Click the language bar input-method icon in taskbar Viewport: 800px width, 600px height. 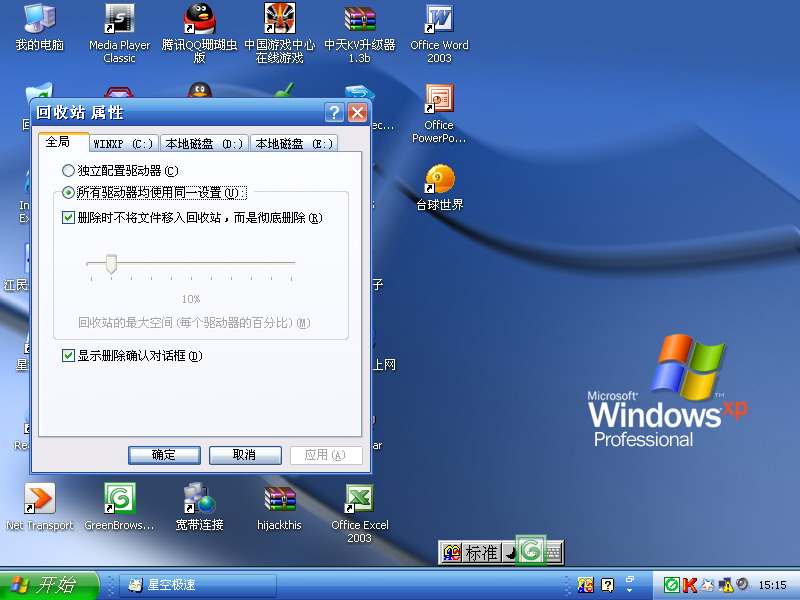(x=585, y=585)
